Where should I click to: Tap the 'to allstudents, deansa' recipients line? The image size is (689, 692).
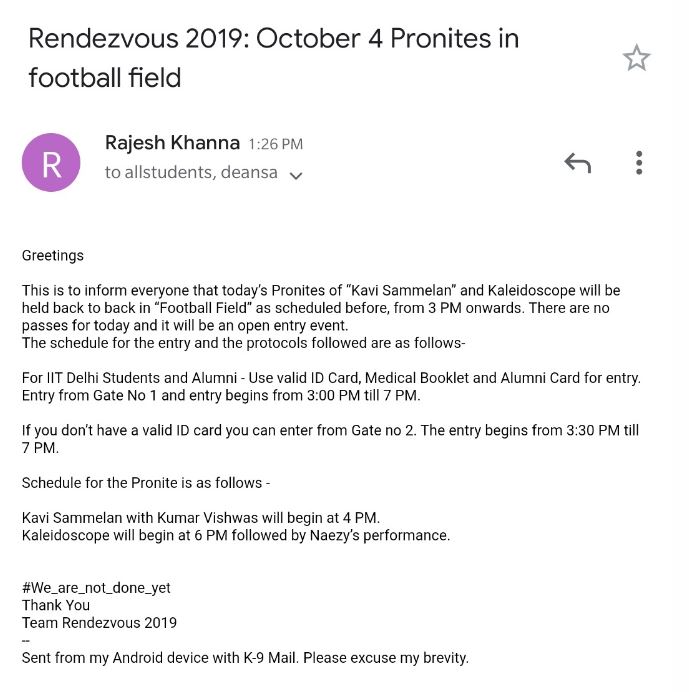(x=190, y=173)
